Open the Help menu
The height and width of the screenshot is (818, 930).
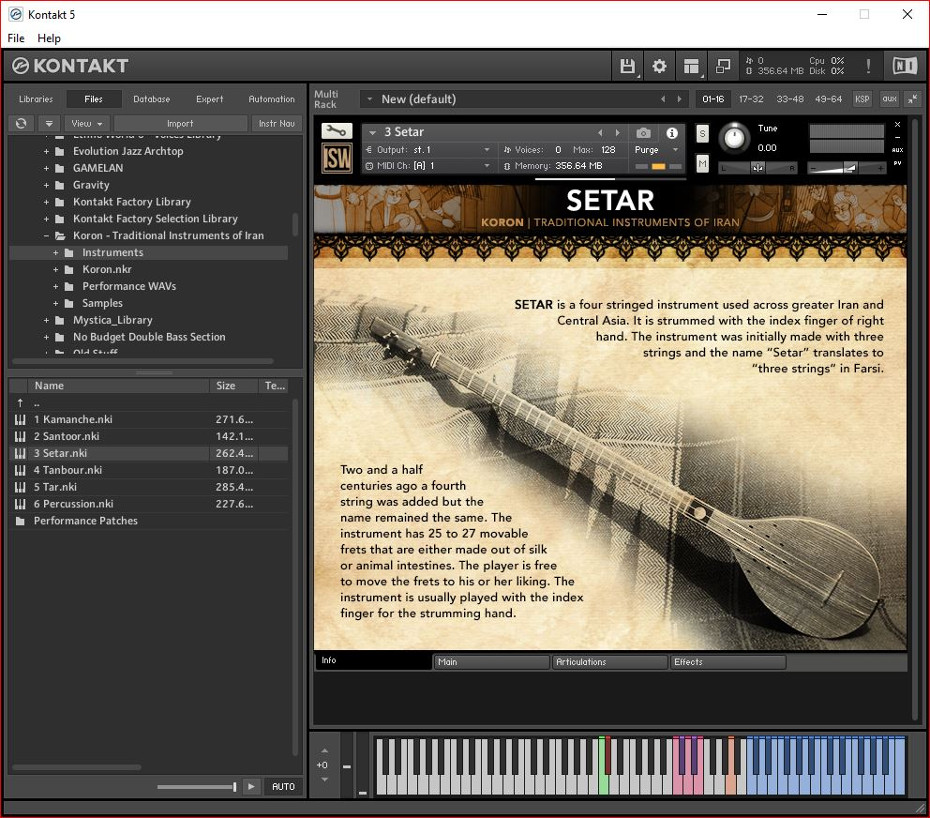pyautogui.click(x=49, y=39)
